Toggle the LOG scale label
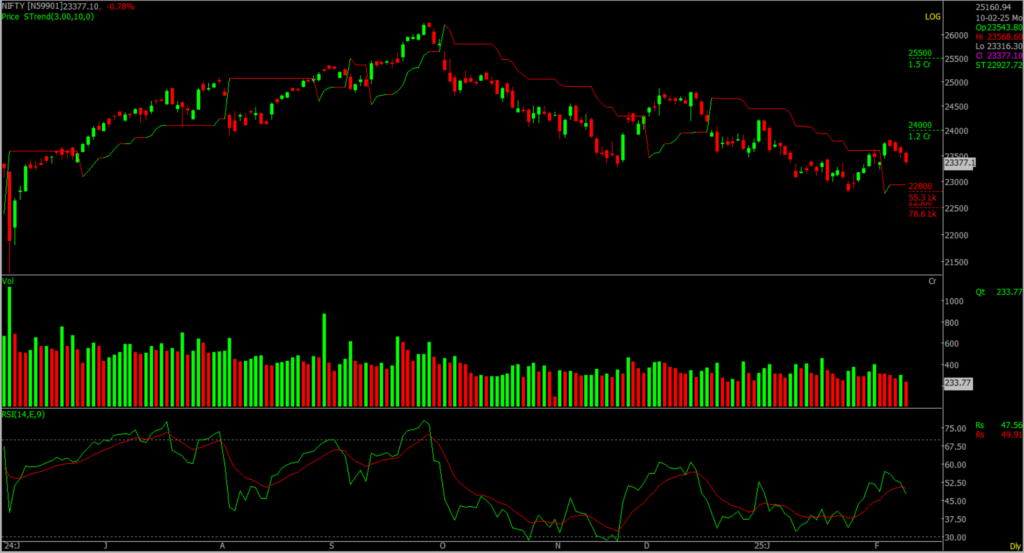The height and width of the screenshot is (553, 1024). (x=932, y=17)
